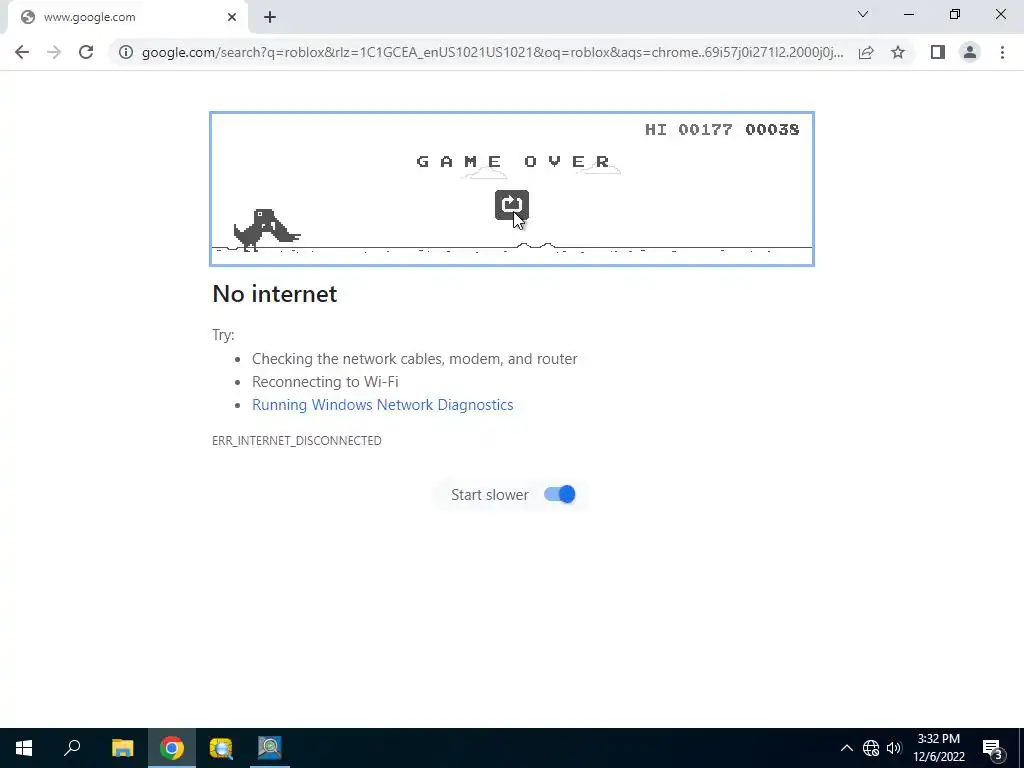This screenshot has height=768, width=1024.
Task: Open network status tray icon
Action: pyautogui.click(x=871, y=748)
